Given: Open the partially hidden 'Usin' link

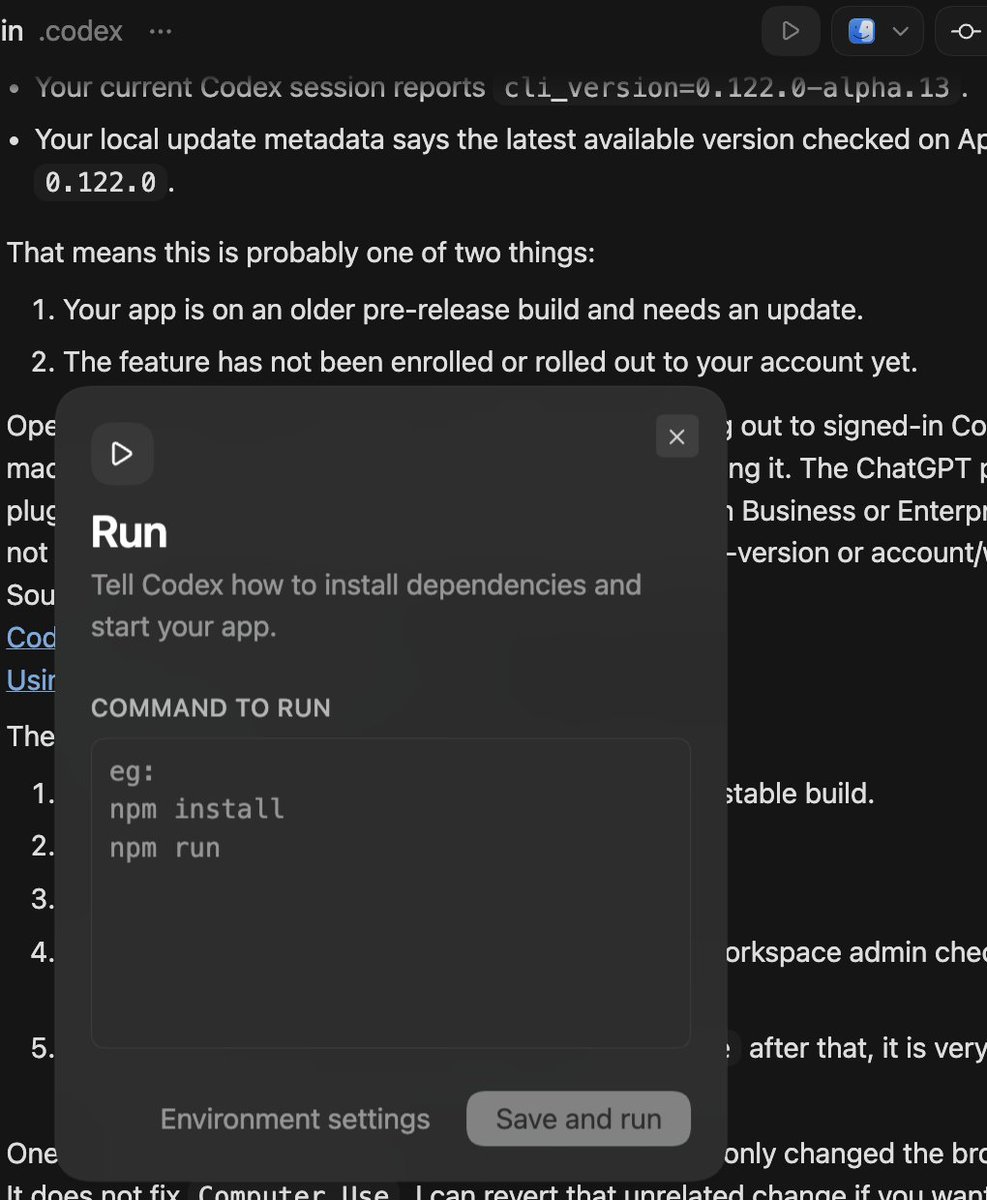Looking at the screenshot, I should [x=31, y=680].
